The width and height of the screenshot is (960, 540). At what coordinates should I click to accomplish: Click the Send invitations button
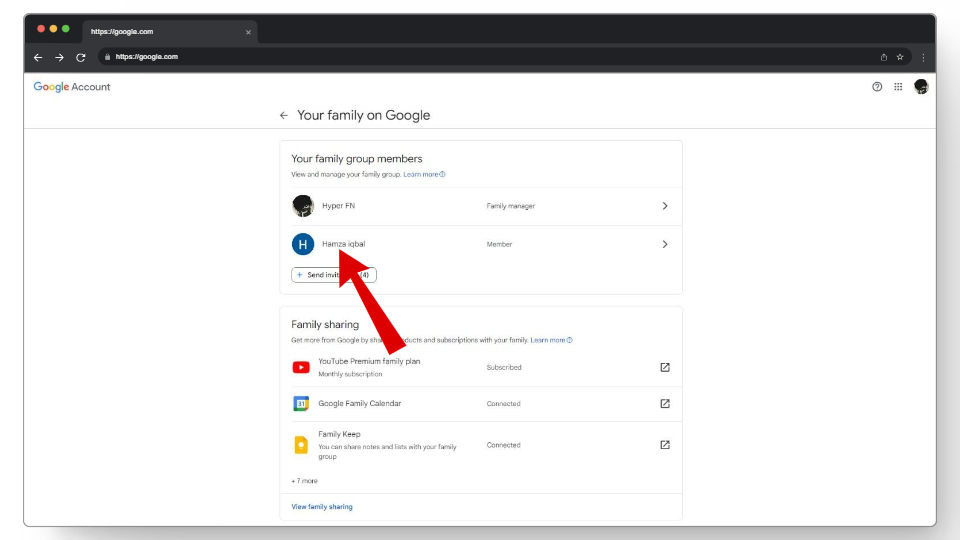click(334, 275)
